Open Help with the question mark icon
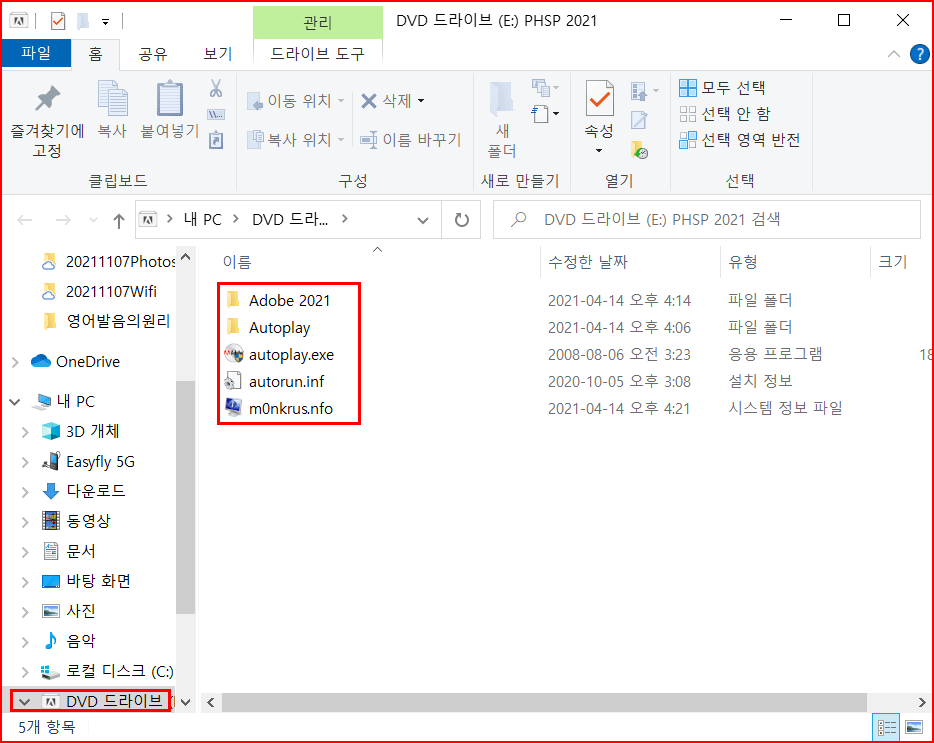Viewport: 934px width, 743px height. click(x=920, y=54)
